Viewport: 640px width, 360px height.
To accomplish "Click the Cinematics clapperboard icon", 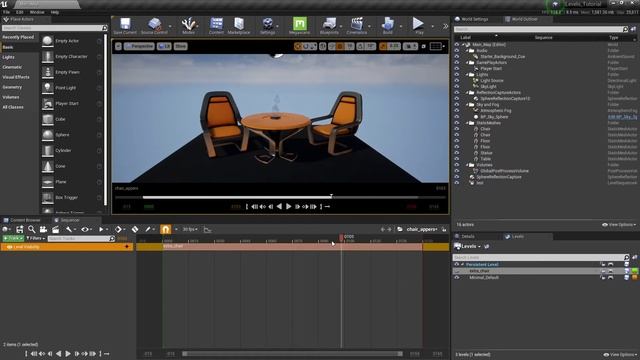I will pyautogui.click(x=357, y=24).
